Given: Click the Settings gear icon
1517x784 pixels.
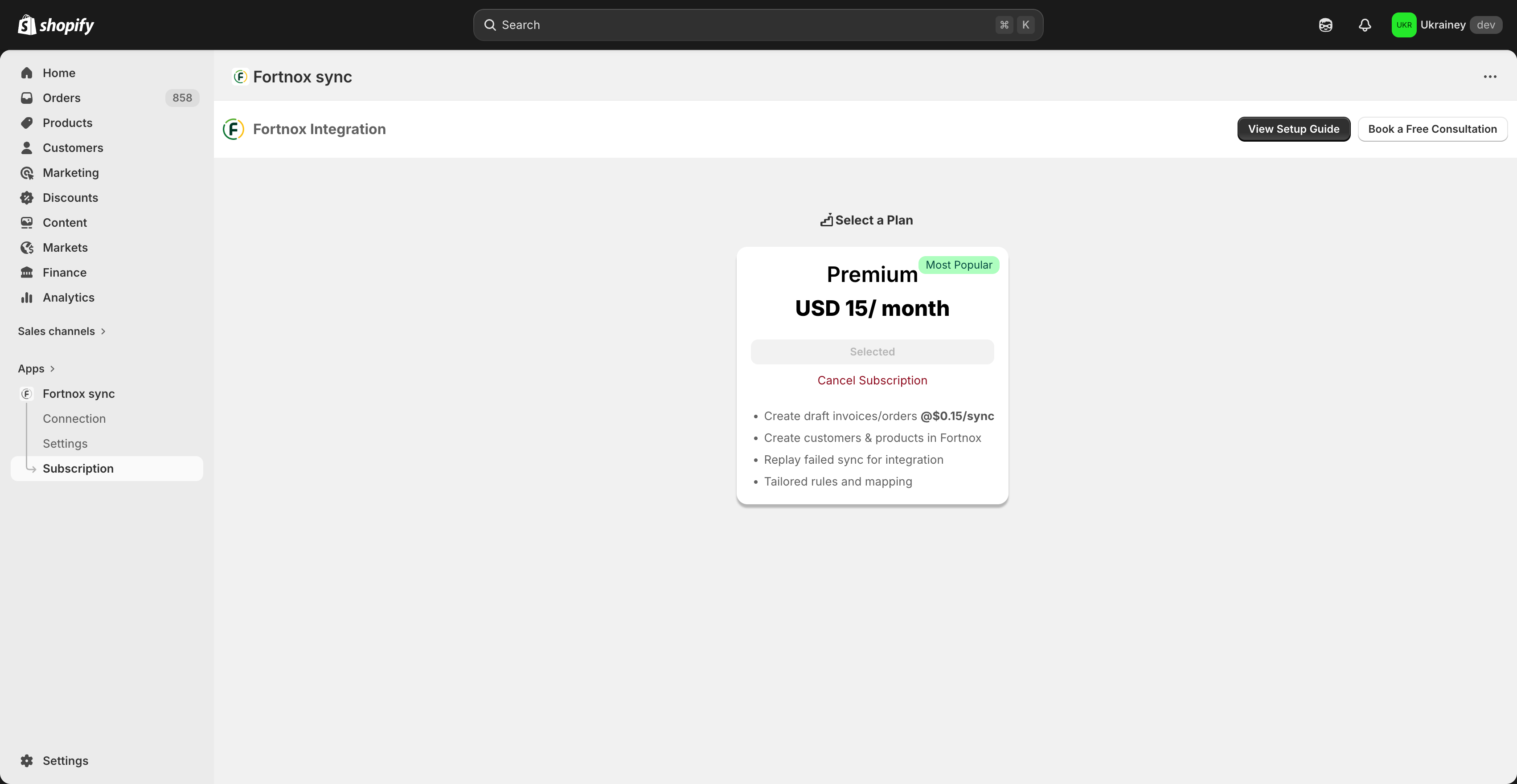Looking at the screenshot, I should tap(26, 760).
